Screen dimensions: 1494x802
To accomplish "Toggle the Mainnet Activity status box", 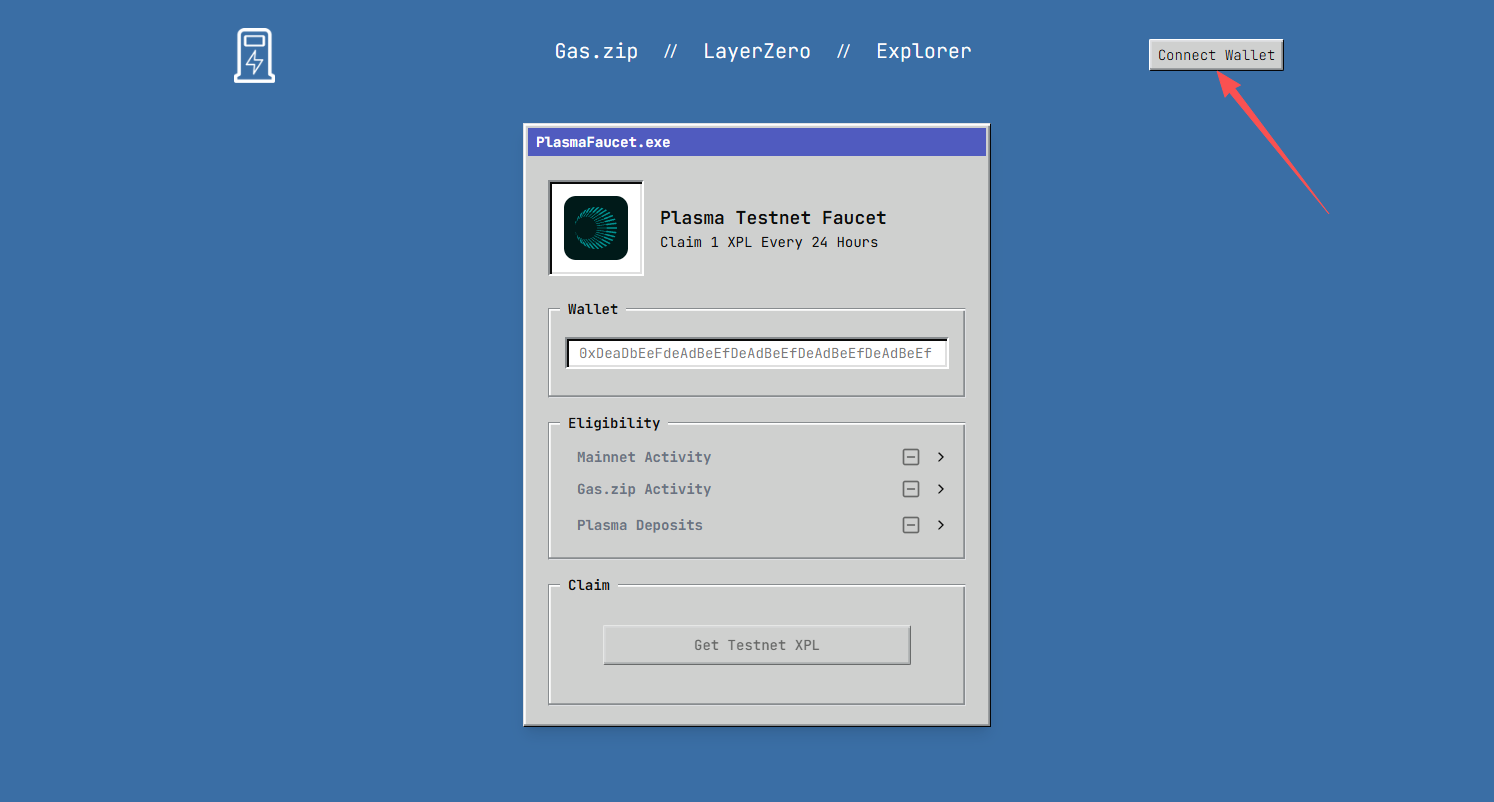I will 911,457.
